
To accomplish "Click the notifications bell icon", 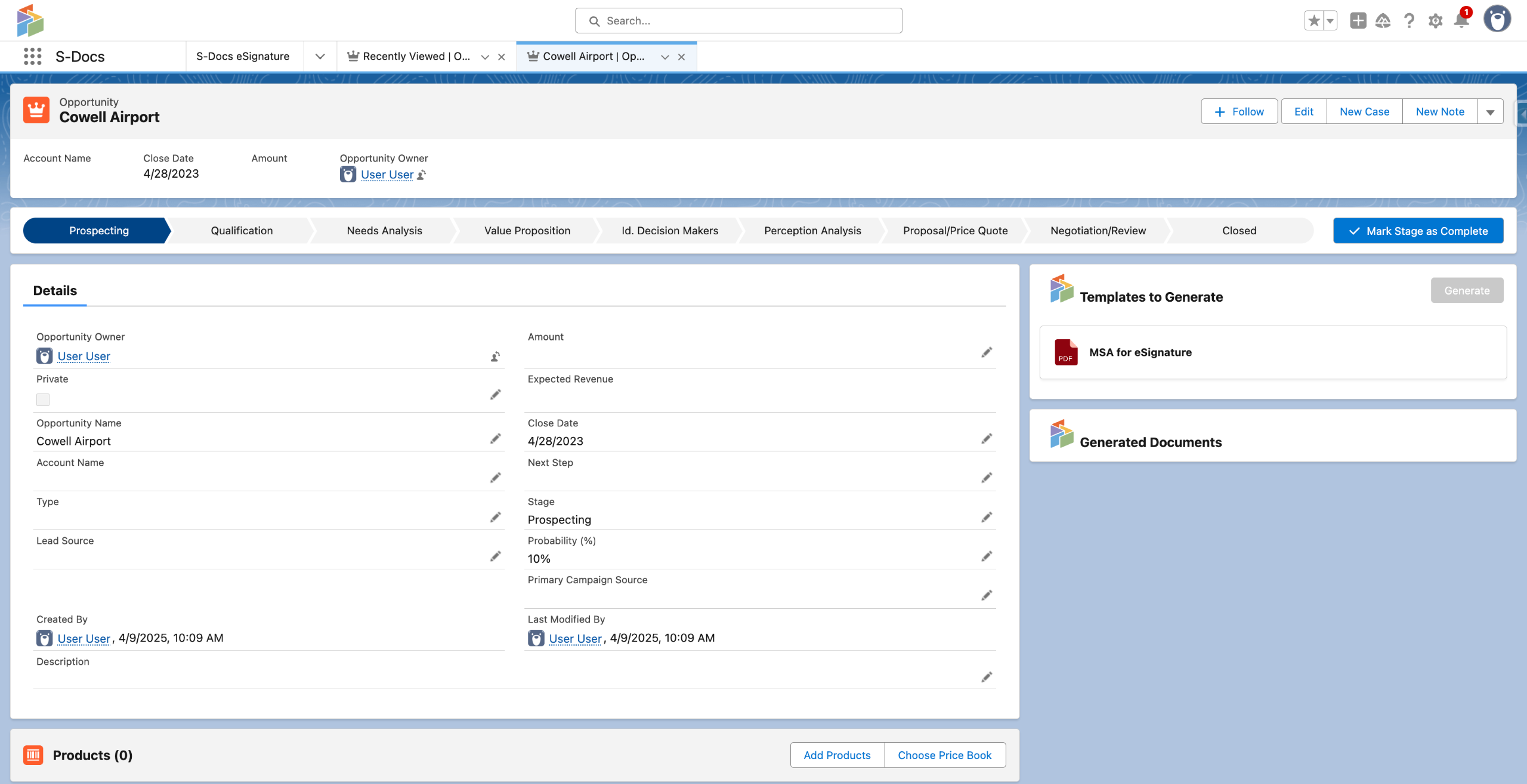I will (1461, 21).
